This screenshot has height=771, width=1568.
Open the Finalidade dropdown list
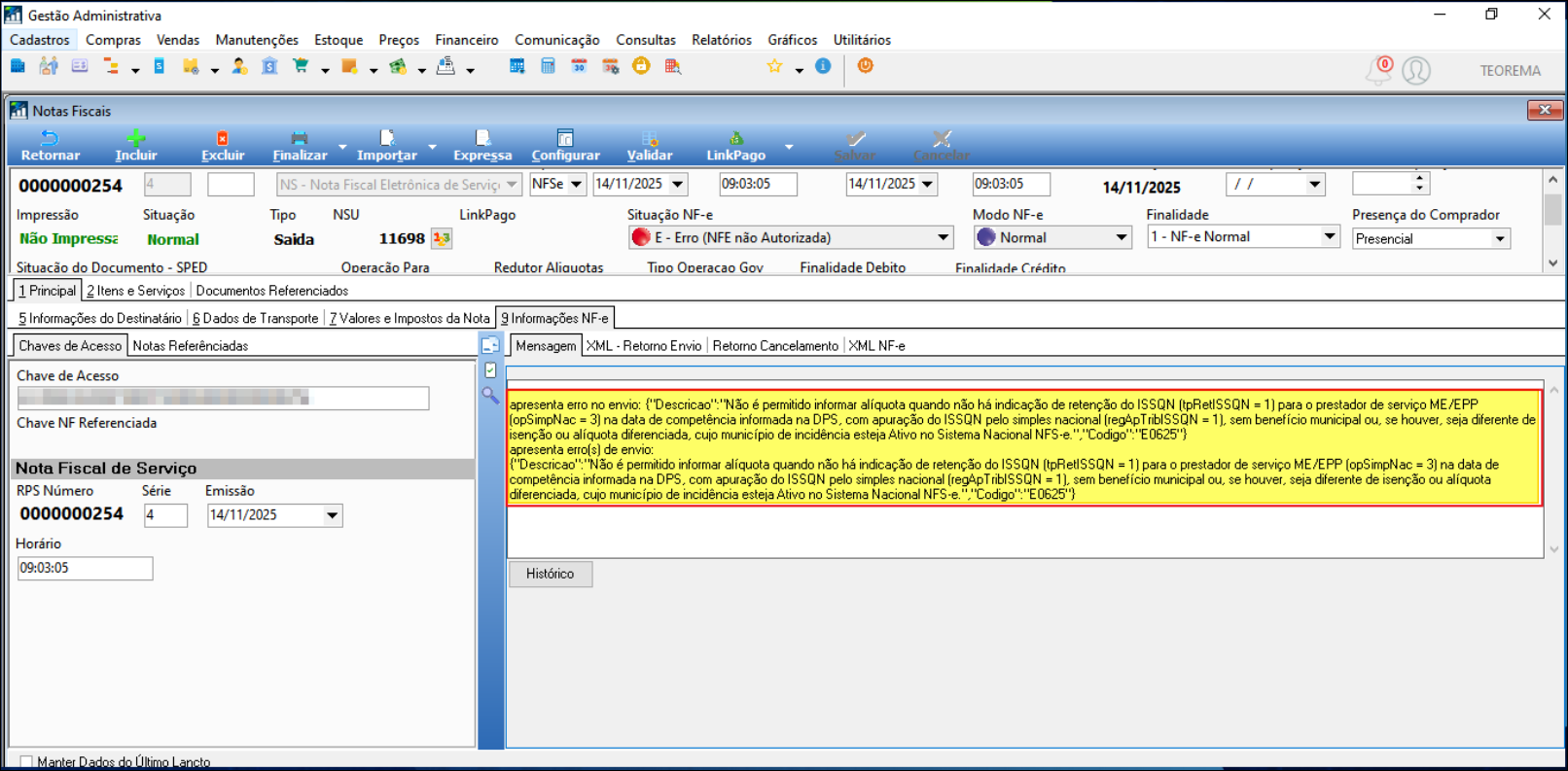click(x=1329, y=237)
